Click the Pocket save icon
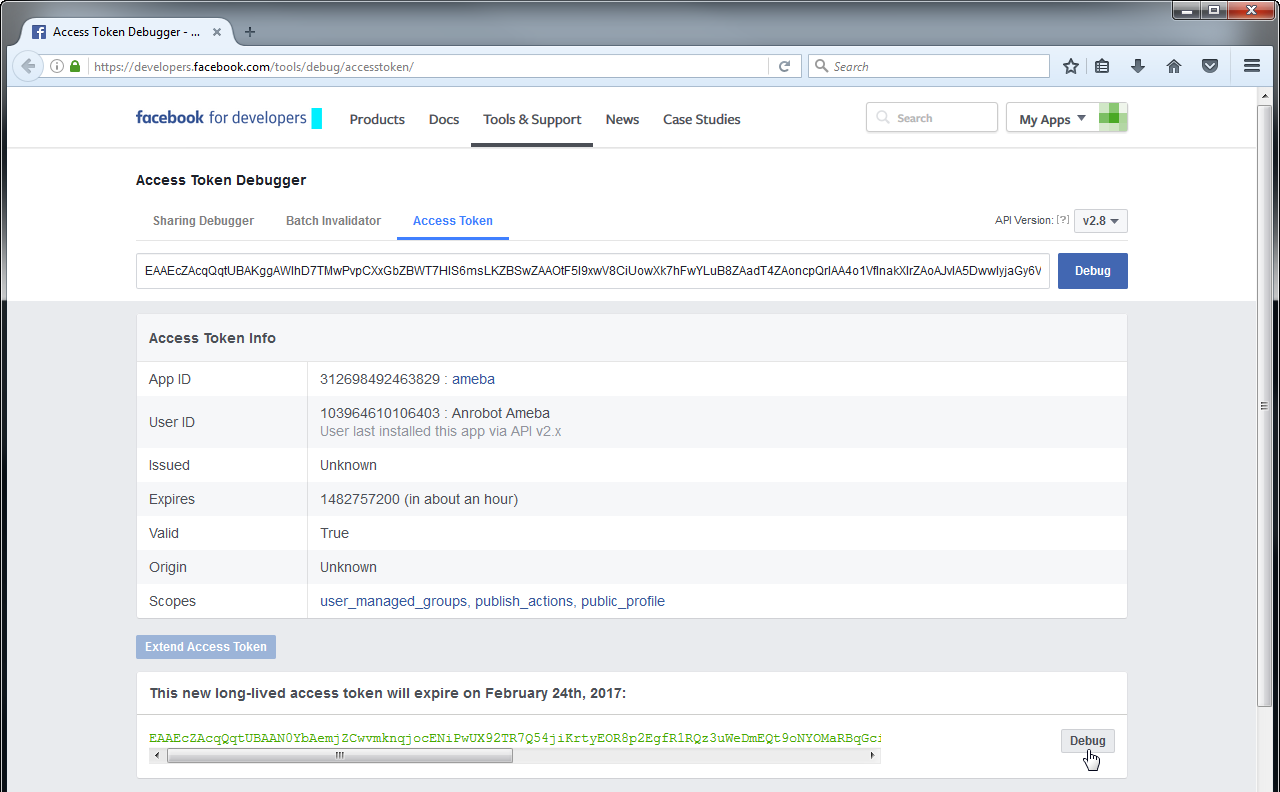This screenshot has width=1280, height=792. tap(1210, 66)
